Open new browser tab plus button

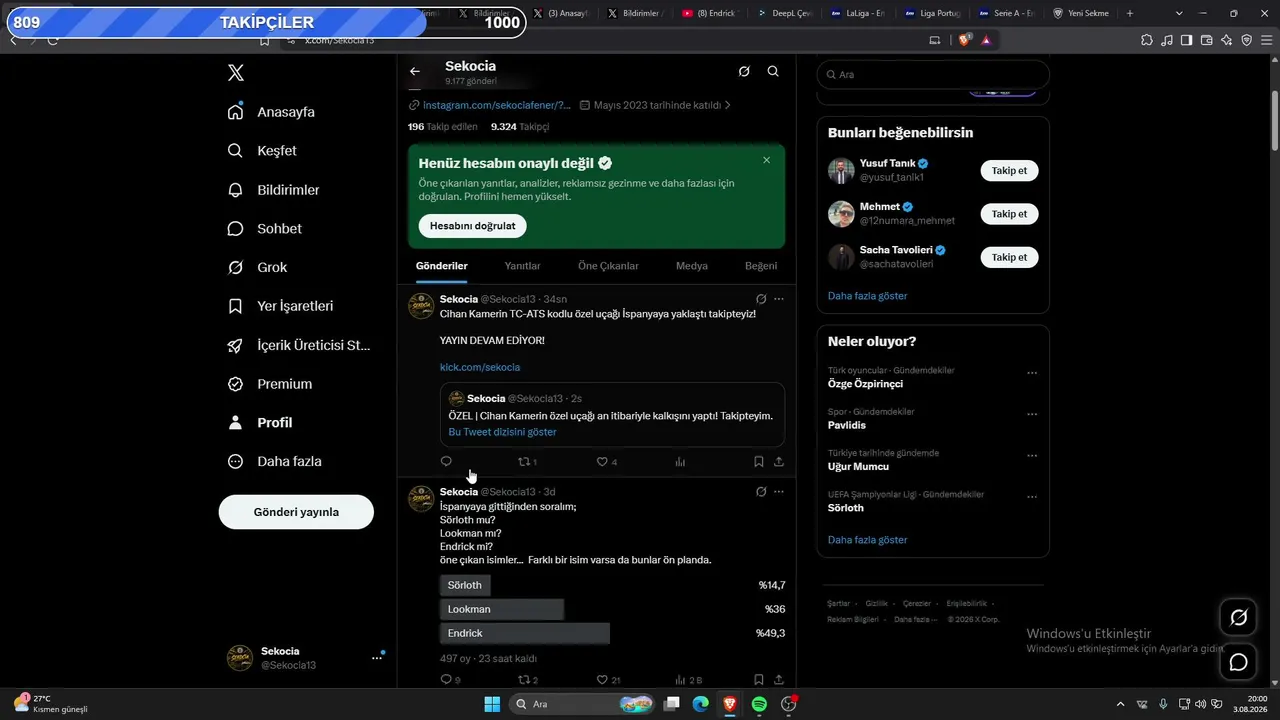pos(1130,13)
